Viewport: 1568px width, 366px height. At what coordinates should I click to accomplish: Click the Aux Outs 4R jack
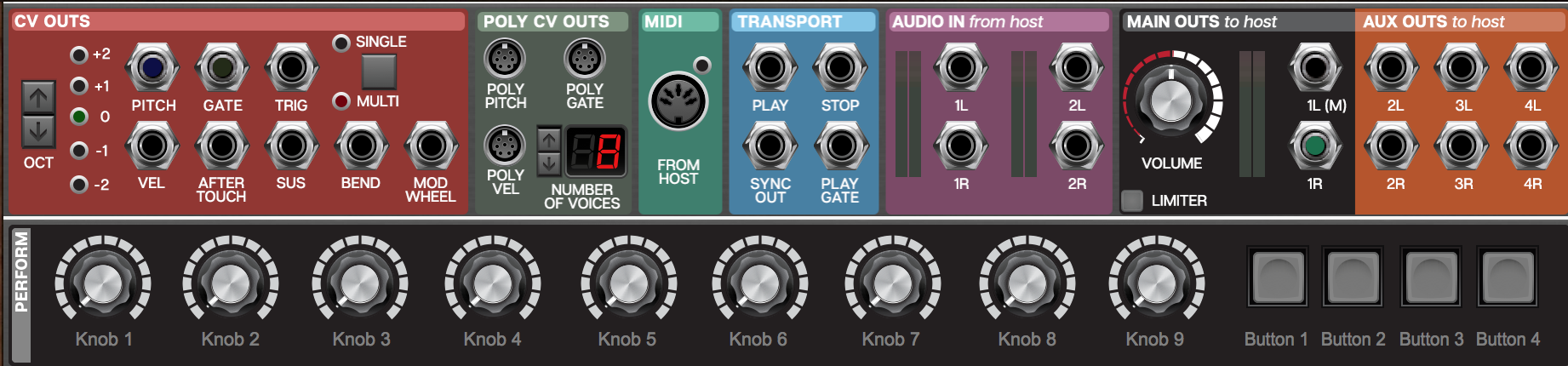1531,146
